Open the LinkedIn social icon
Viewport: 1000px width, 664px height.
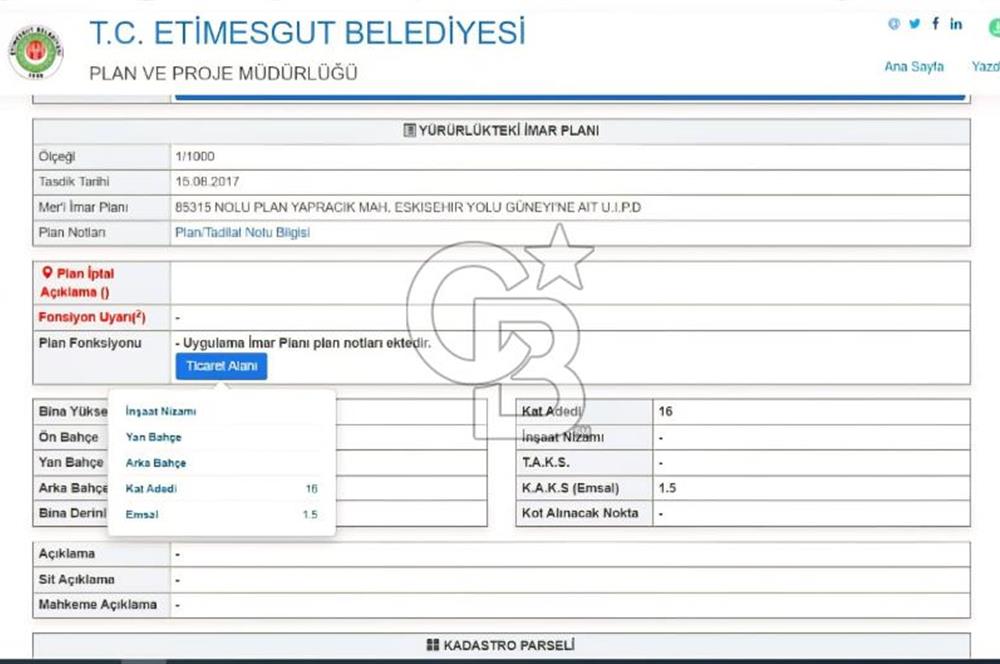click(957, 24)
